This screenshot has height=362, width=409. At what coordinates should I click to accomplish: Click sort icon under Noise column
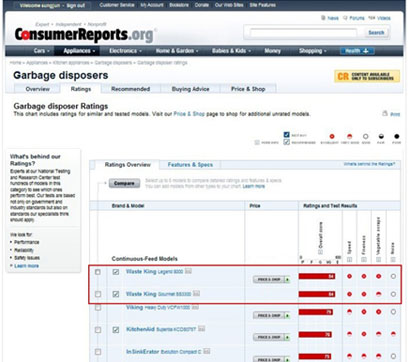coord(393,259)
